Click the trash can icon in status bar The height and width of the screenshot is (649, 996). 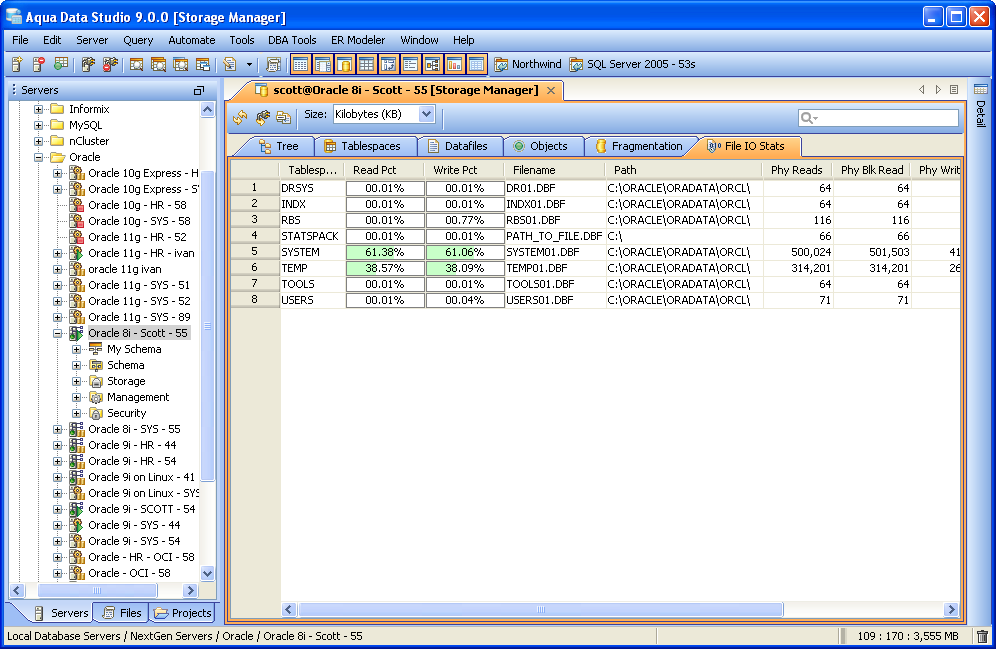pos(982,636)
